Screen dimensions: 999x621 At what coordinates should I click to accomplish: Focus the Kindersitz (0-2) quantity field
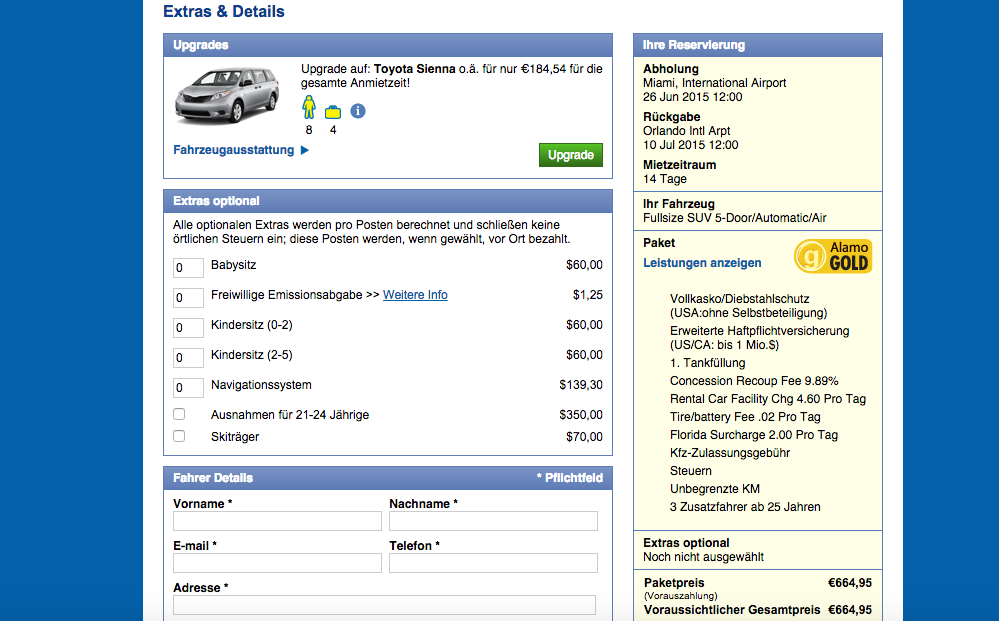(188, 328)
